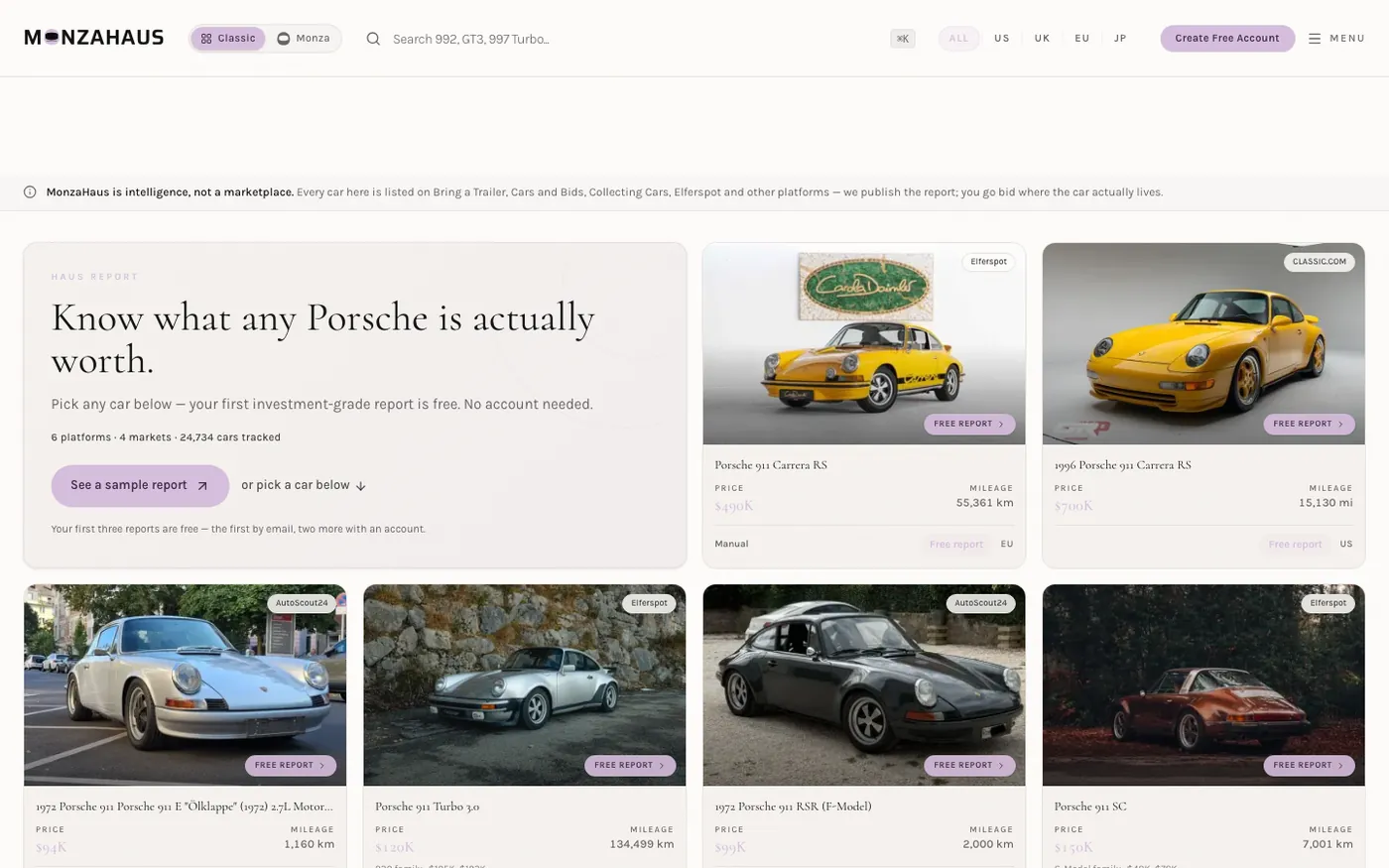1389x868 pixels.
Task: Click the MonzaHaus logo
Action: click(x=94, y=38)
